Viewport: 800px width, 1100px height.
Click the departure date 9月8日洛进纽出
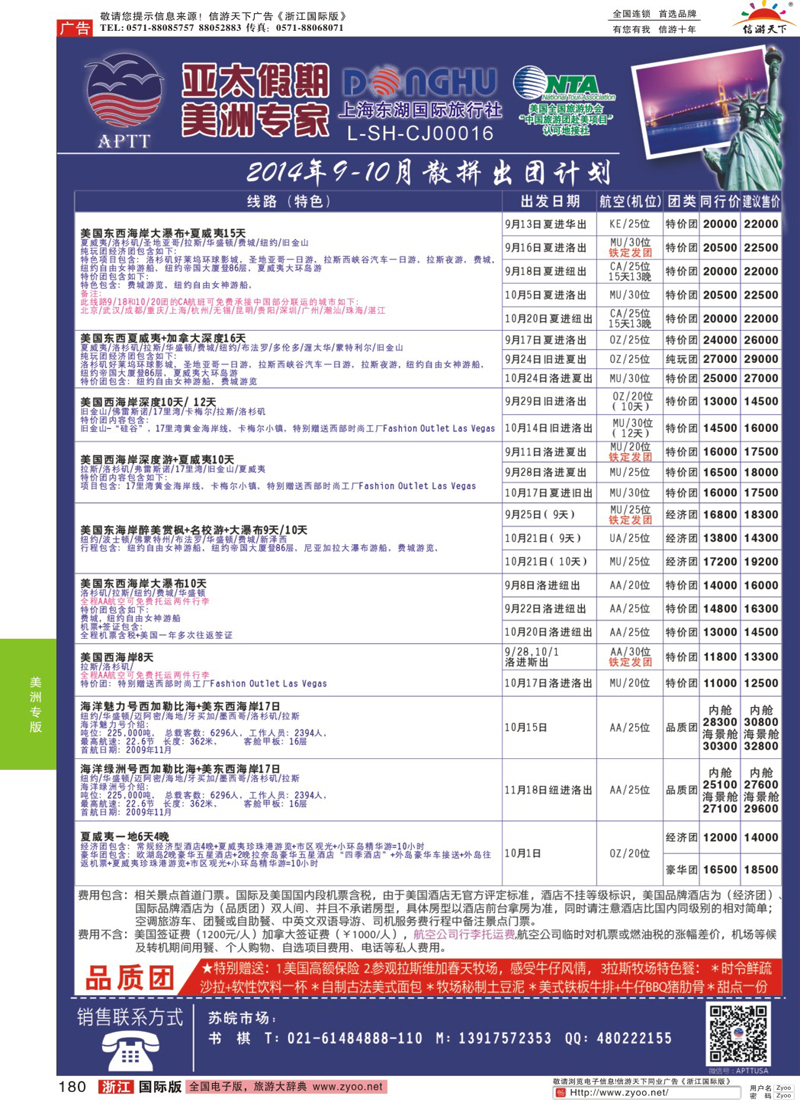point(542,585)
